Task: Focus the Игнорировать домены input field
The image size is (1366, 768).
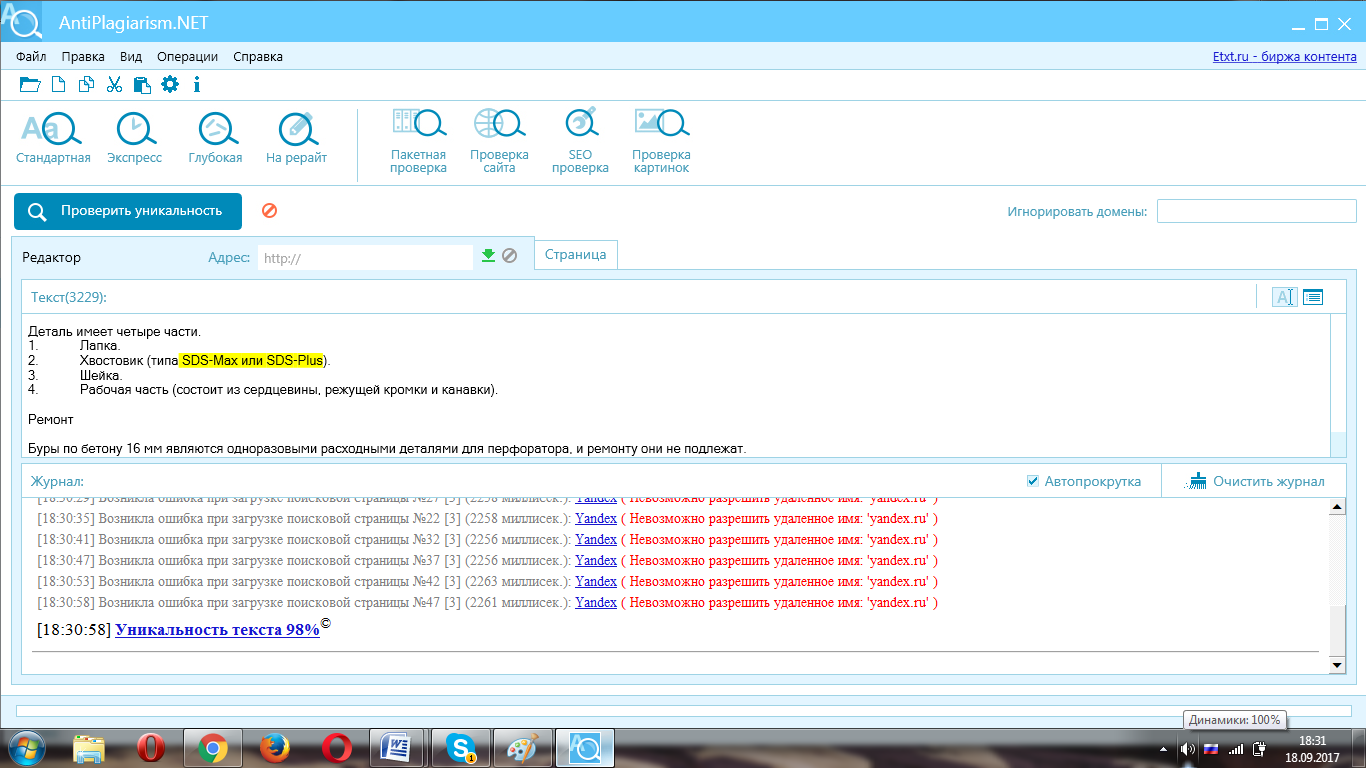Action: point(1256,211)
